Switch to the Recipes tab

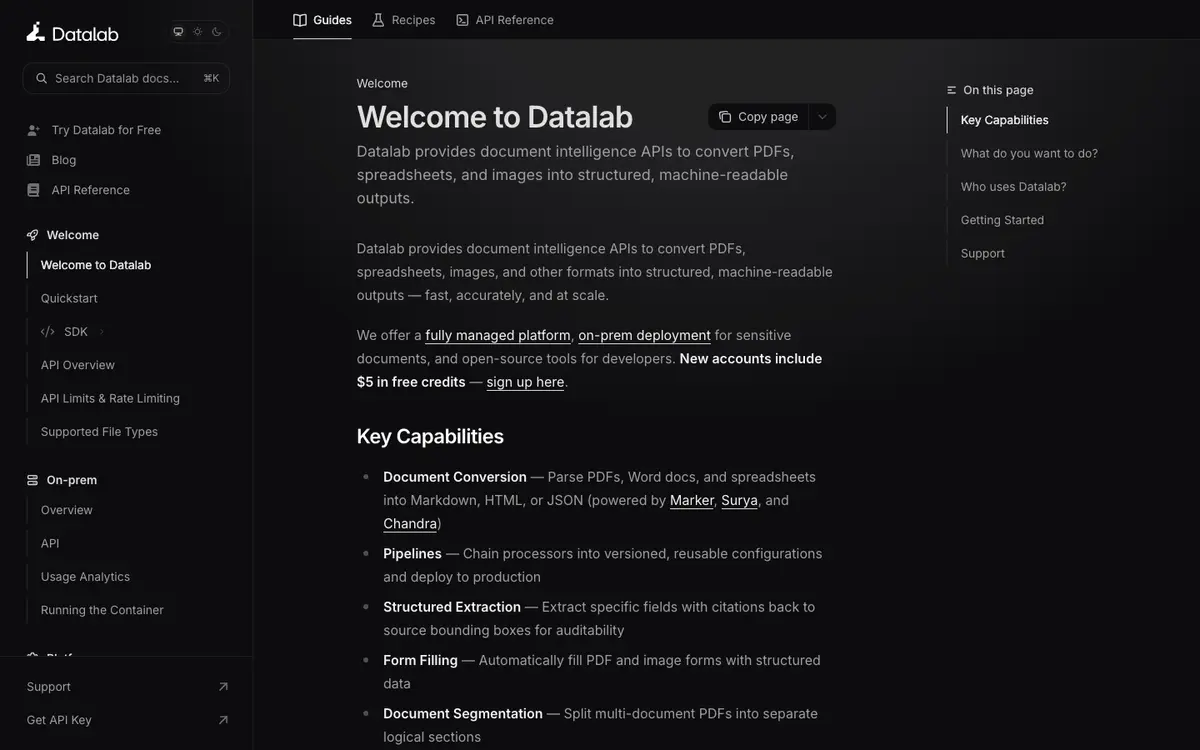click(x=403, y=20)
